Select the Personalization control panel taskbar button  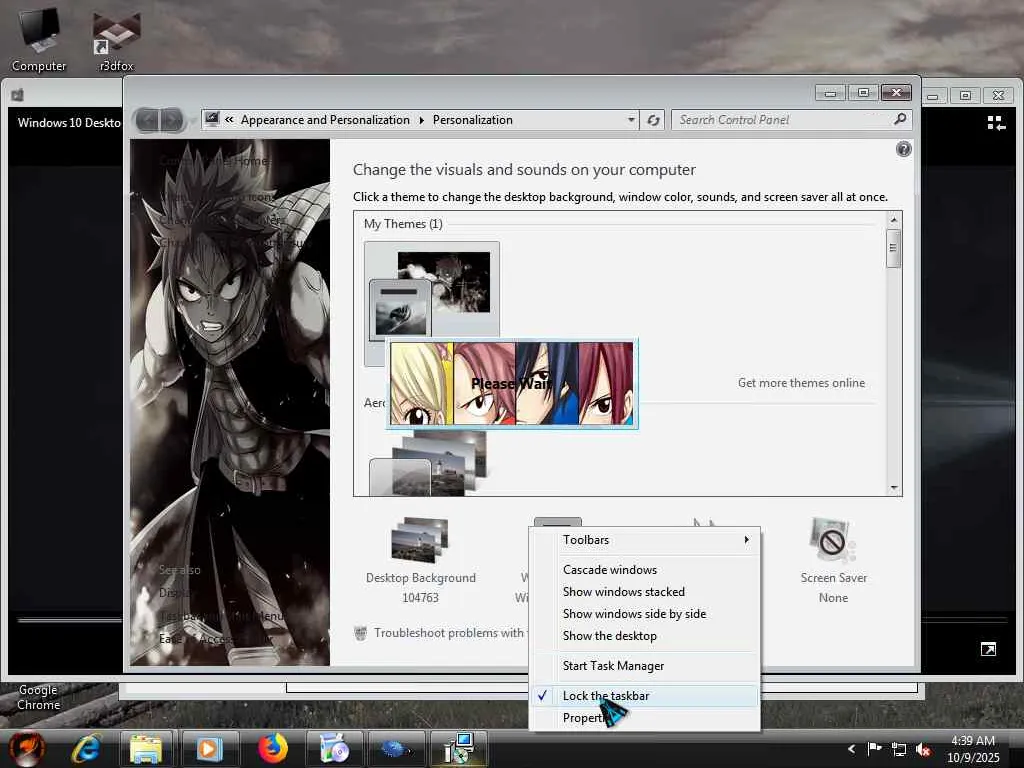point(458,748)
